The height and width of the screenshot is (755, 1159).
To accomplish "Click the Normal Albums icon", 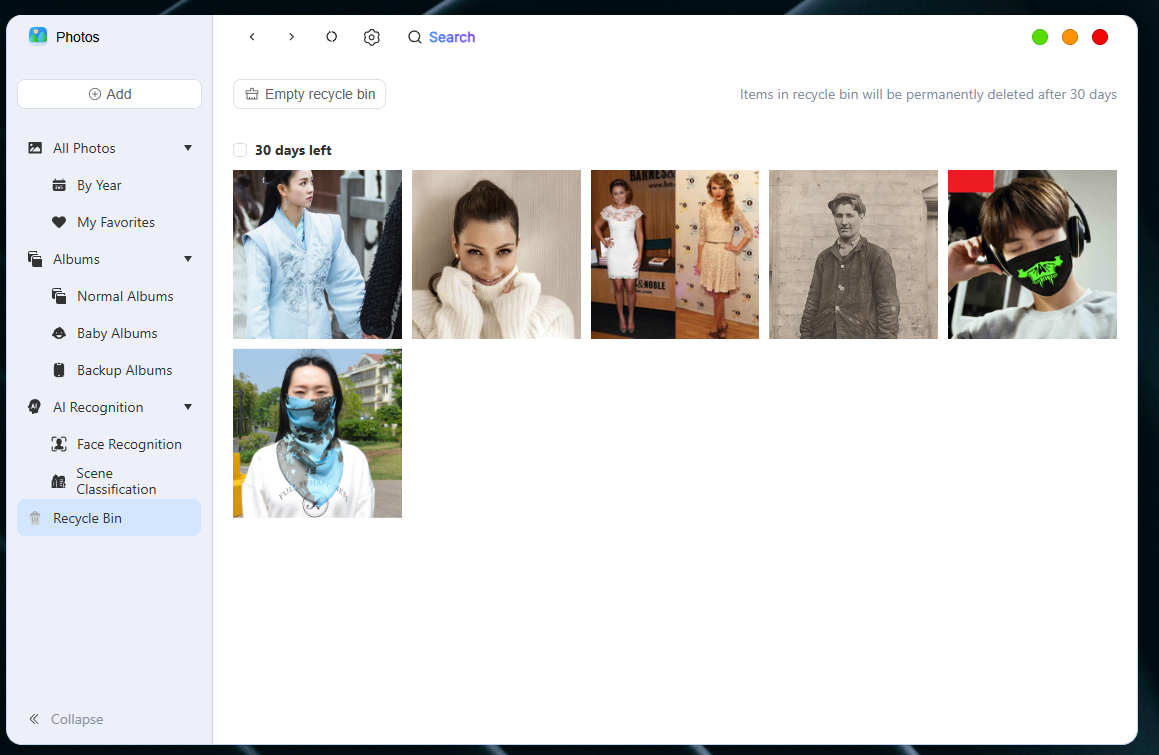I will point(59,296).
